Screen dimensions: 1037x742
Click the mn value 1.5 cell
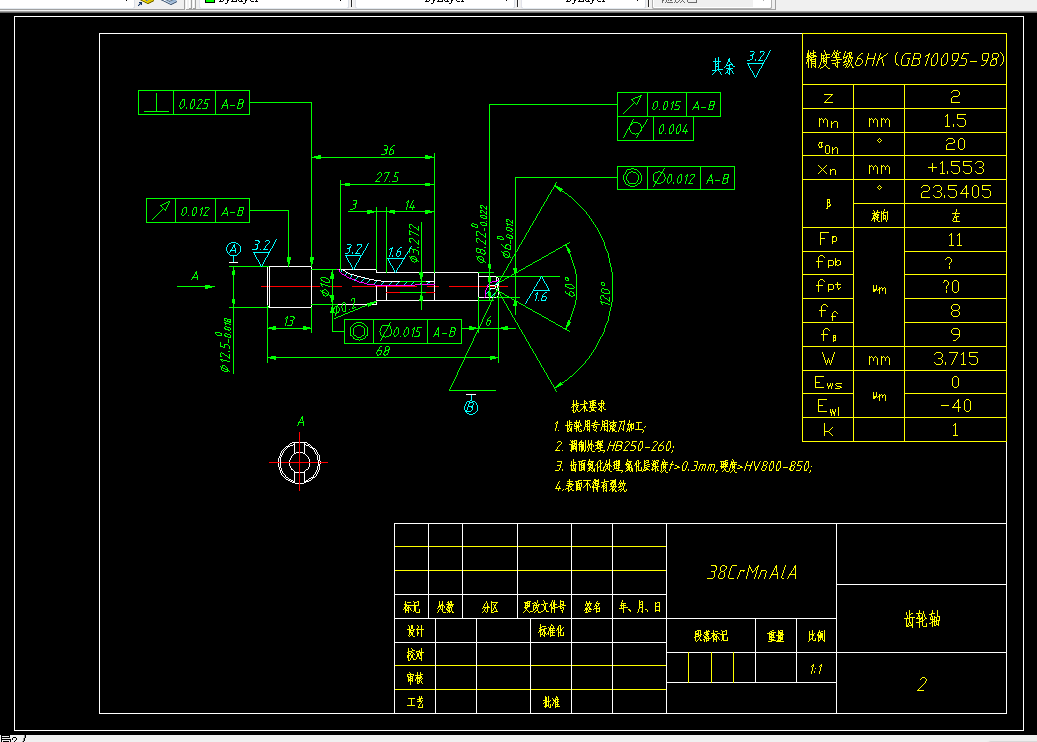(x=955, y=121)
